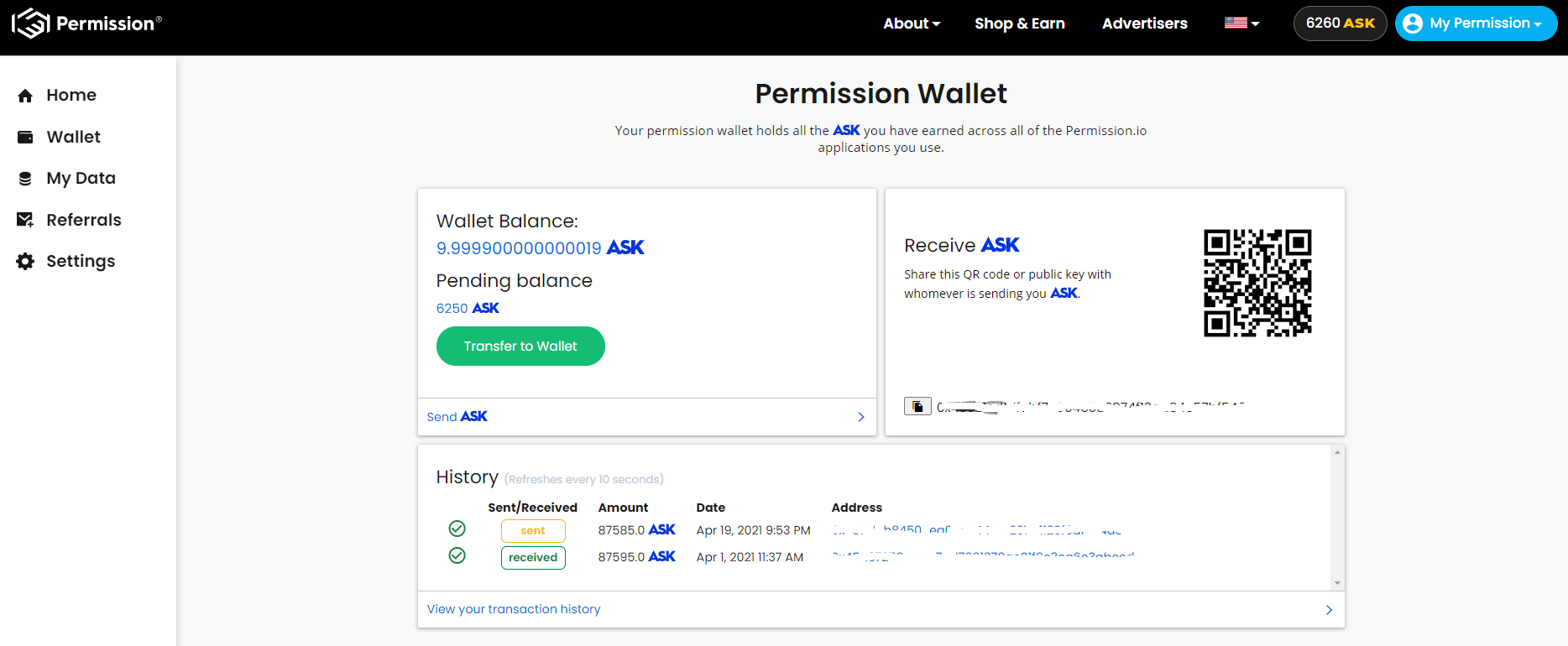The image size is (1568, 646).
Task: Click the green checkmark on received row
Action: tap(457, 555)
